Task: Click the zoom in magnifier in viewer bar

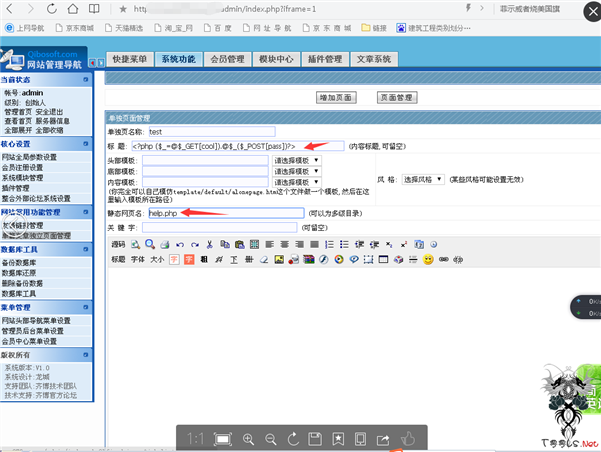Action: click(248, 439)
